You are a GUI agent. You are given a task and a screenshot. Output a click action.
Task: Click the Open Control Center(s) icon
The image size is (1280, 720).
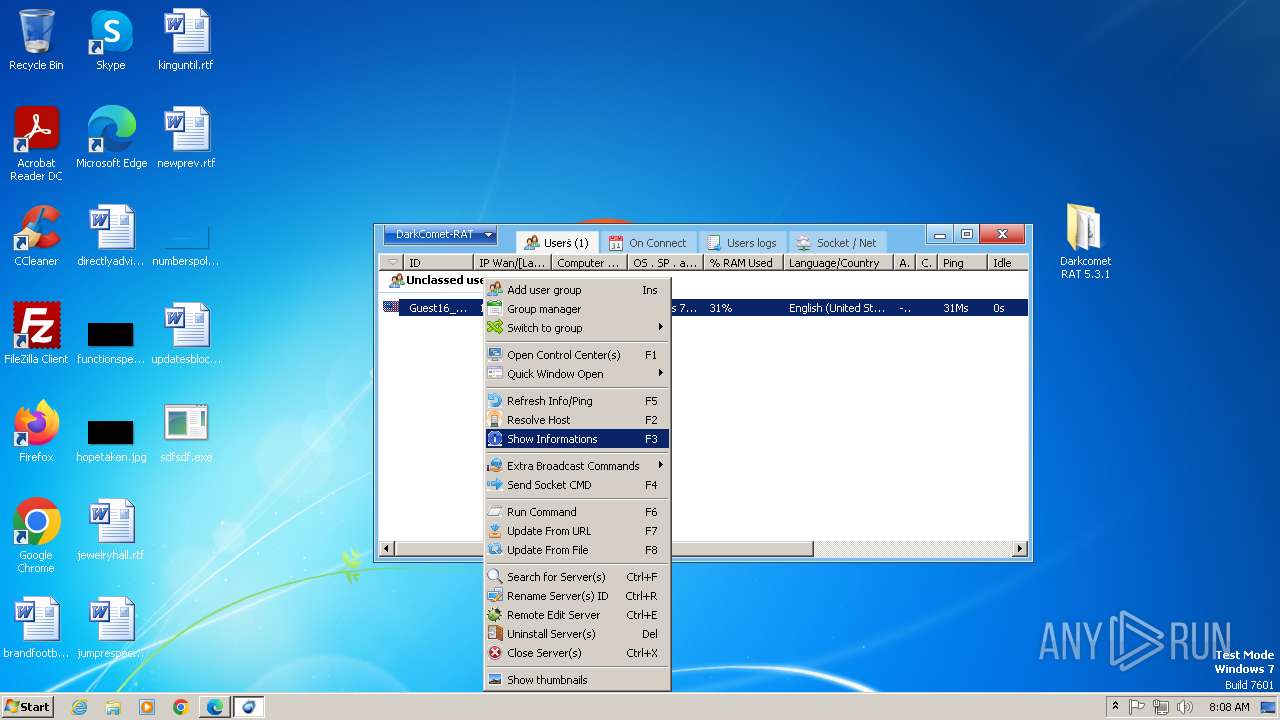tap(494, 355)
